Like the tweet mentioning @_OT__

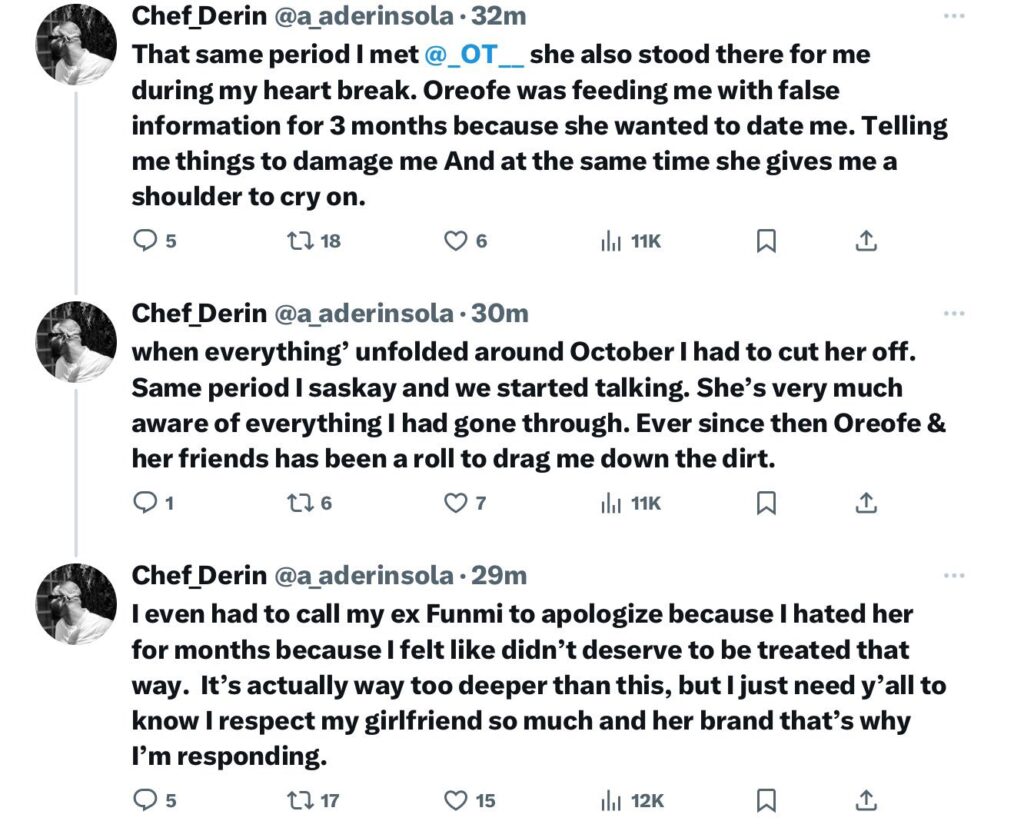[x=456, y=240]
